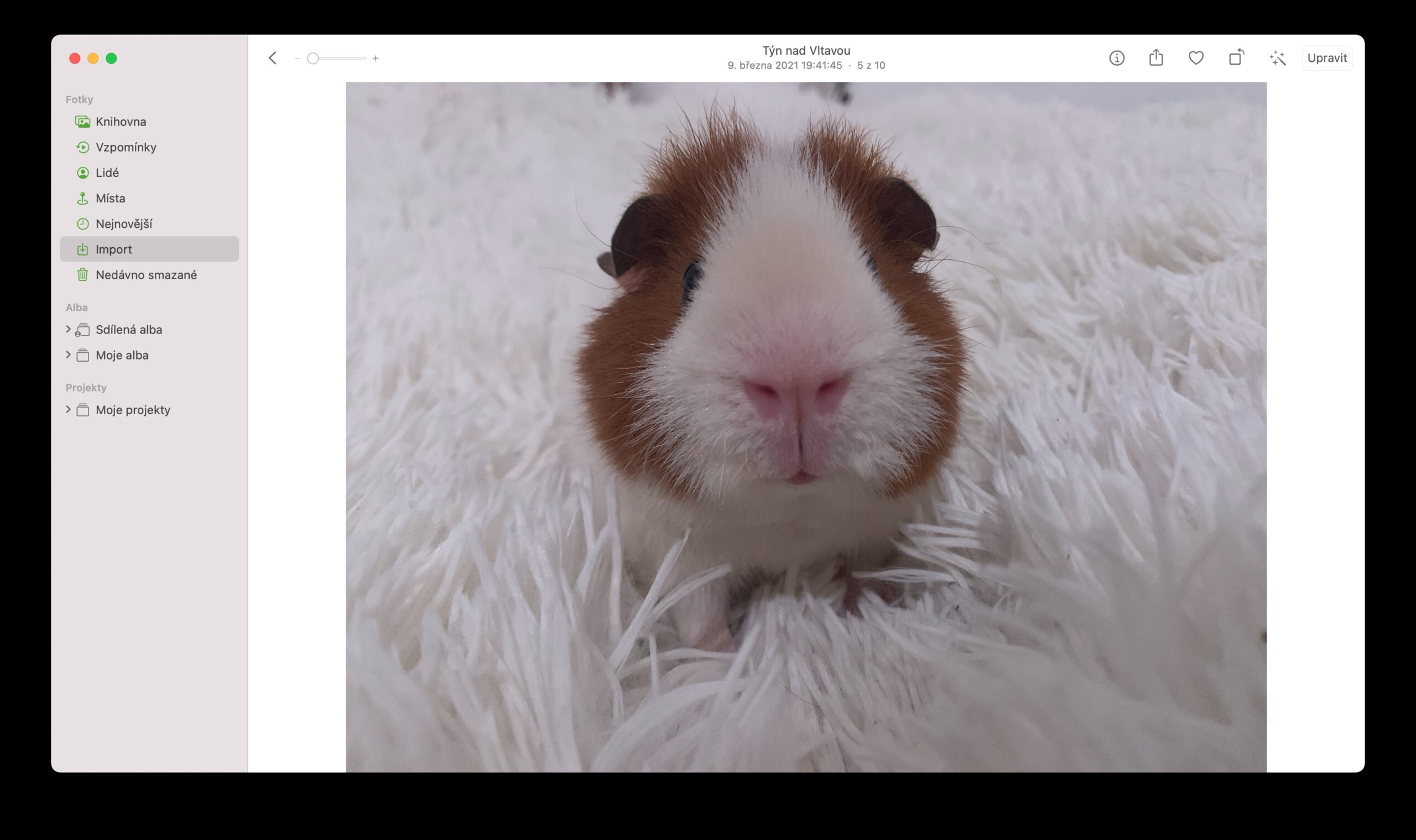Switch to the Import view

point(114,248)
